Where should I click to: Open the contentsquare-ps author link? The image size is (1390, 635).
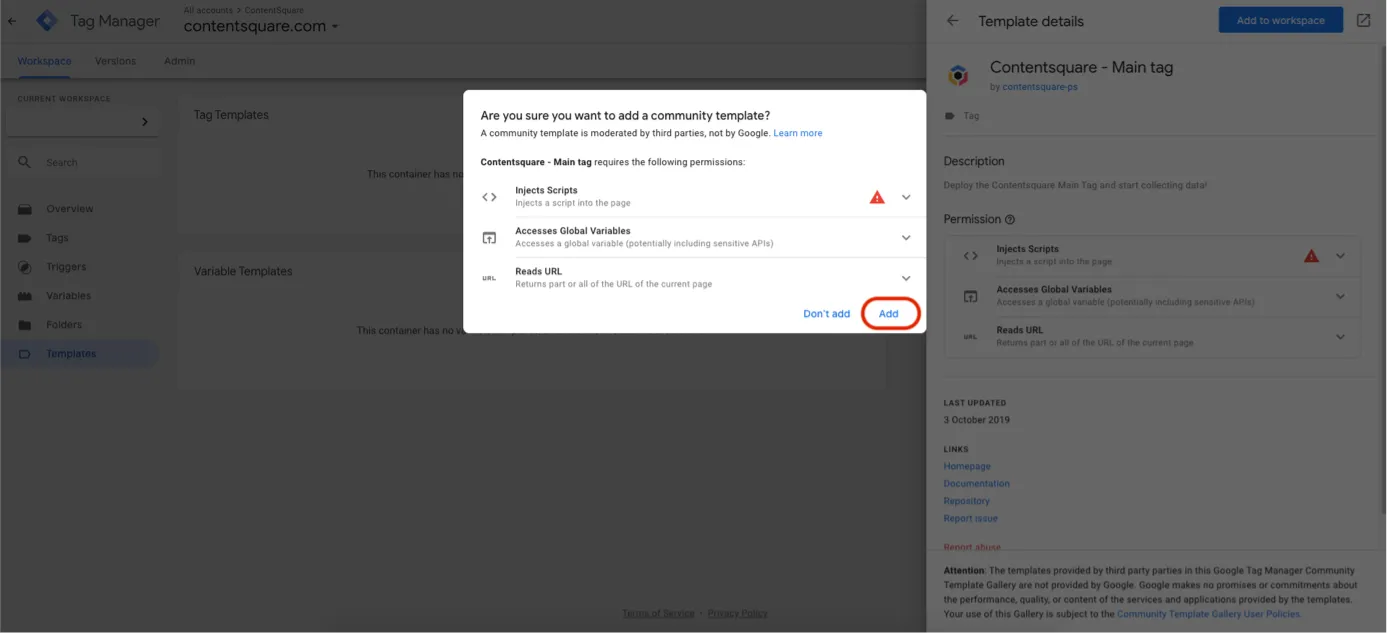point(1040,87)
